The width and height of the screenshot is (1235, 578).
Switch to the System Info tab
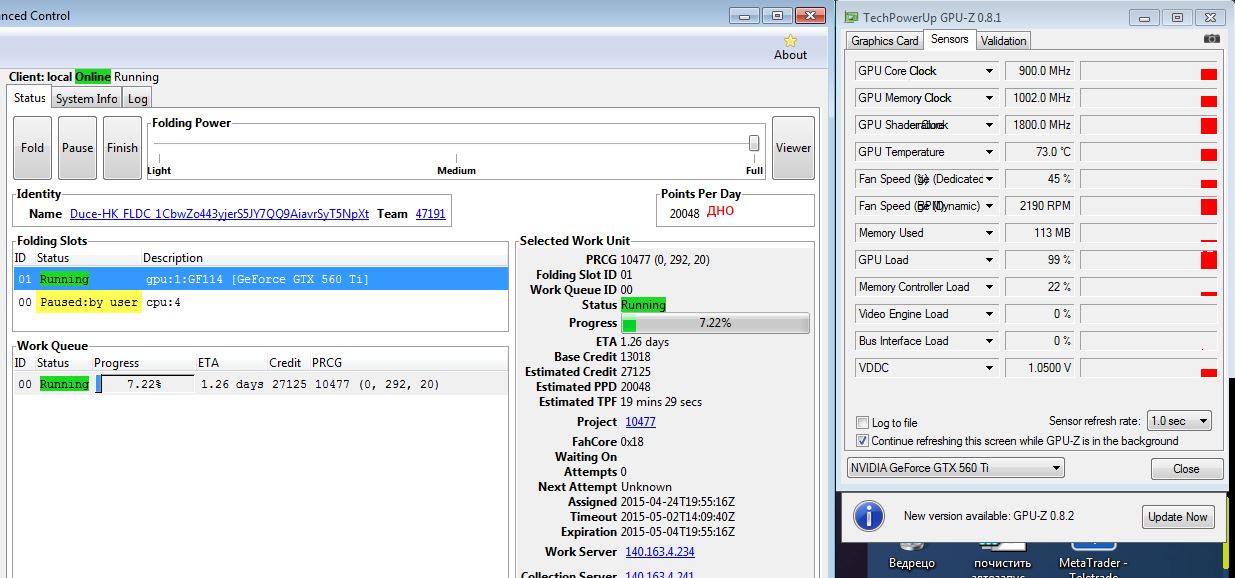pyautogui.click(x=87, y=98)
